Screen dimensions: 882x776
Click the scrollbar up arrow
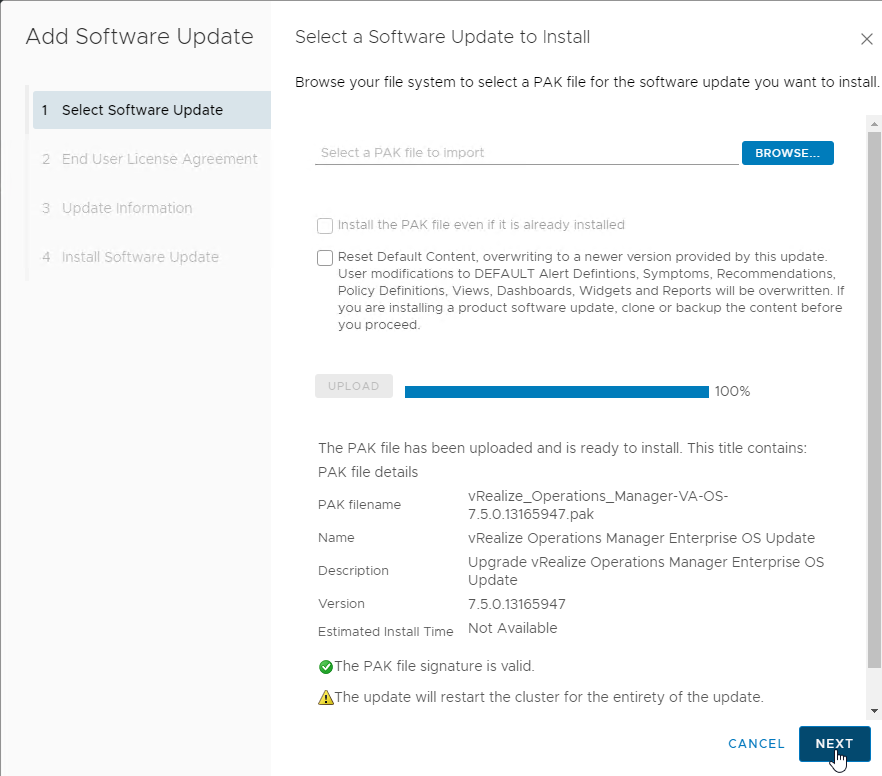click(x=874, y=124)
